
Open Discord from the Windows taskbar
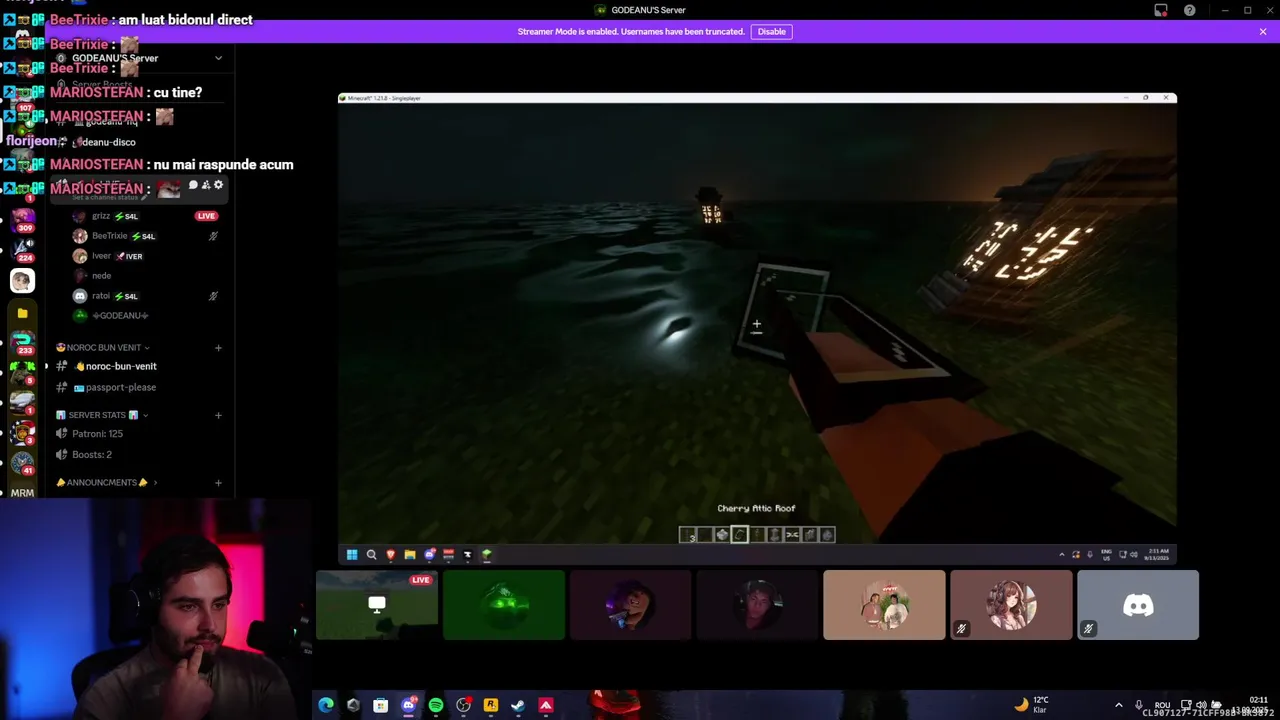[x=408, y=705]
